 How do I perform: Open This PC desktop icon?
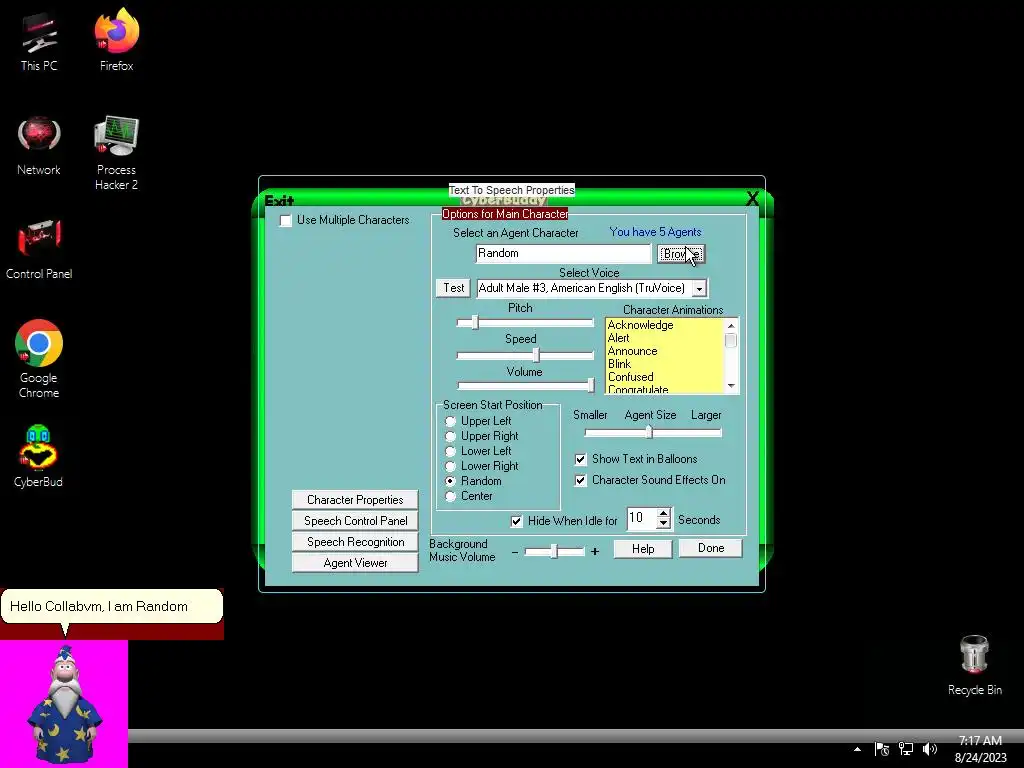39,42
